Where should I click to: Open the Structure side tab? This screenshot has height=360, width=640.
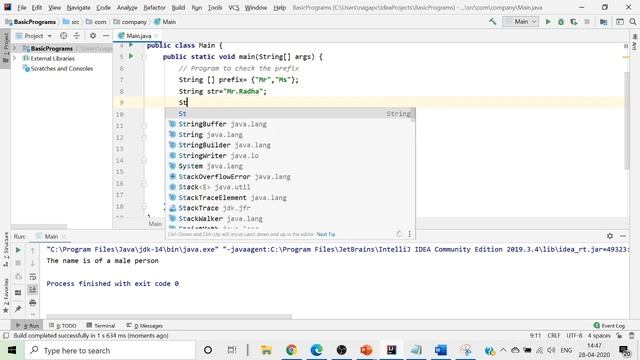click(x=5, y=250)
